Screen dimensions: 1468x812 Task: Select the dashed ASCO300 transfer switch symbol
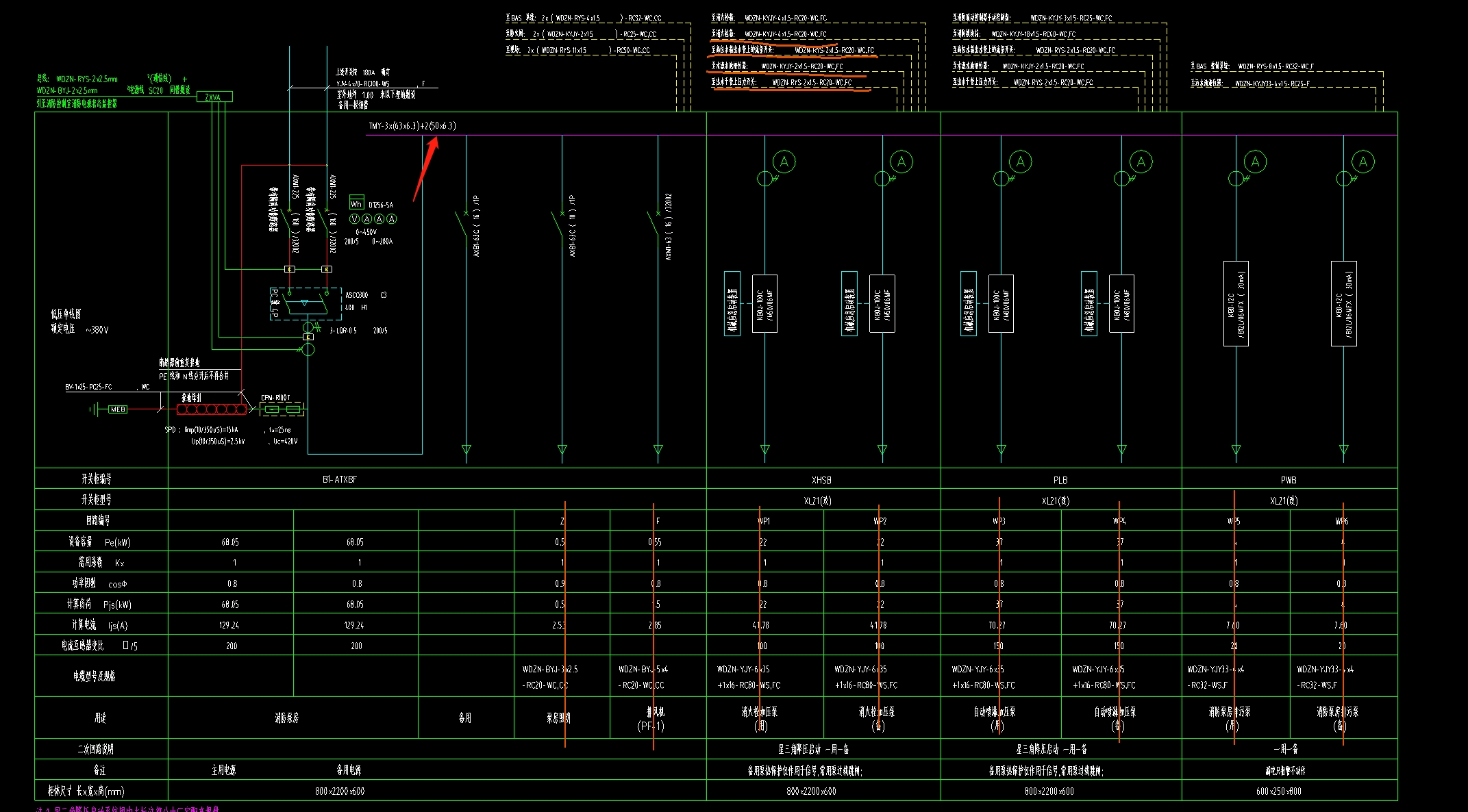306,304
